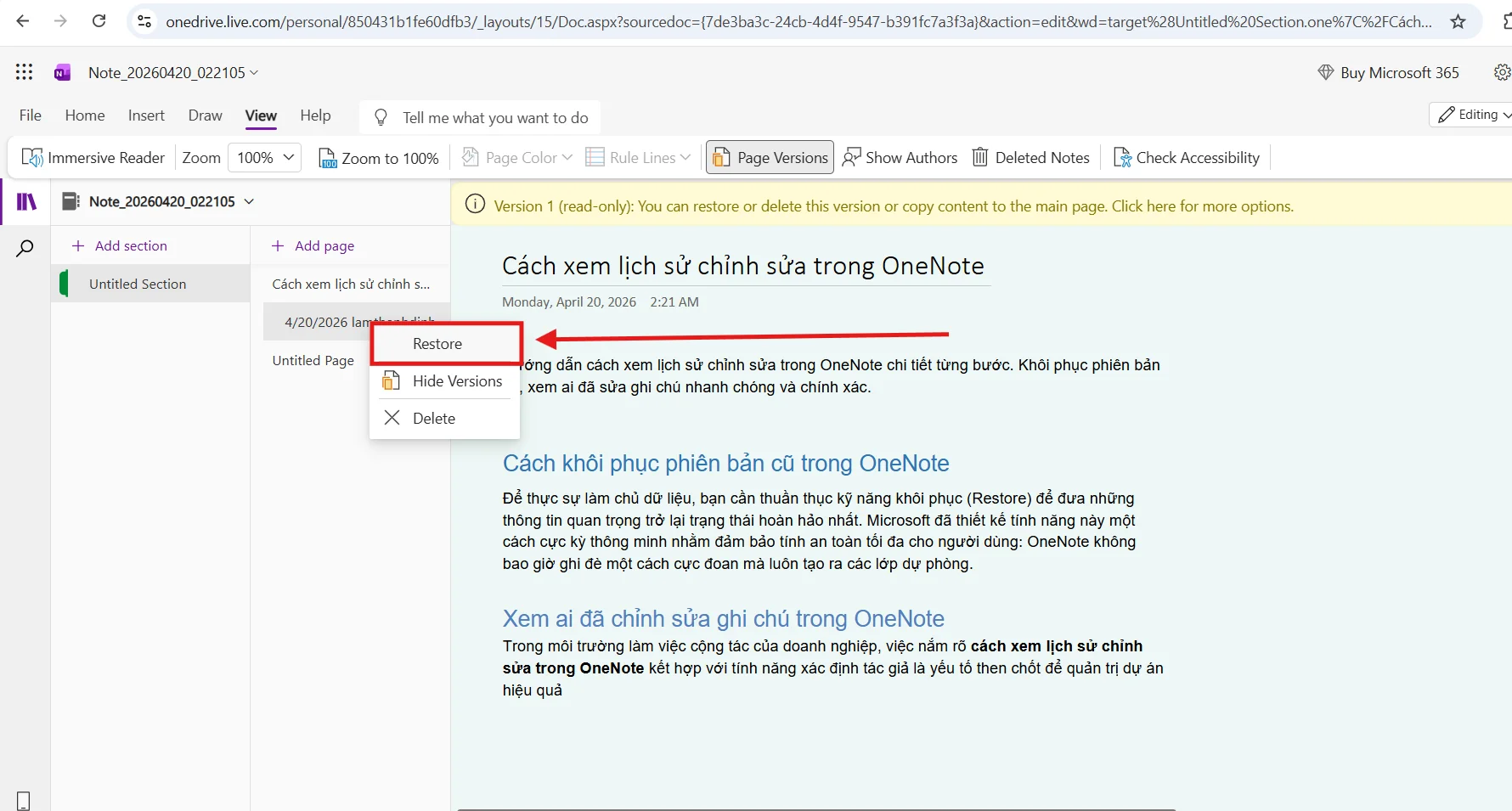Viewport: 1512px width, 811px height.
Task: Expand the Rule Lines dropdown
Action: 685,157
